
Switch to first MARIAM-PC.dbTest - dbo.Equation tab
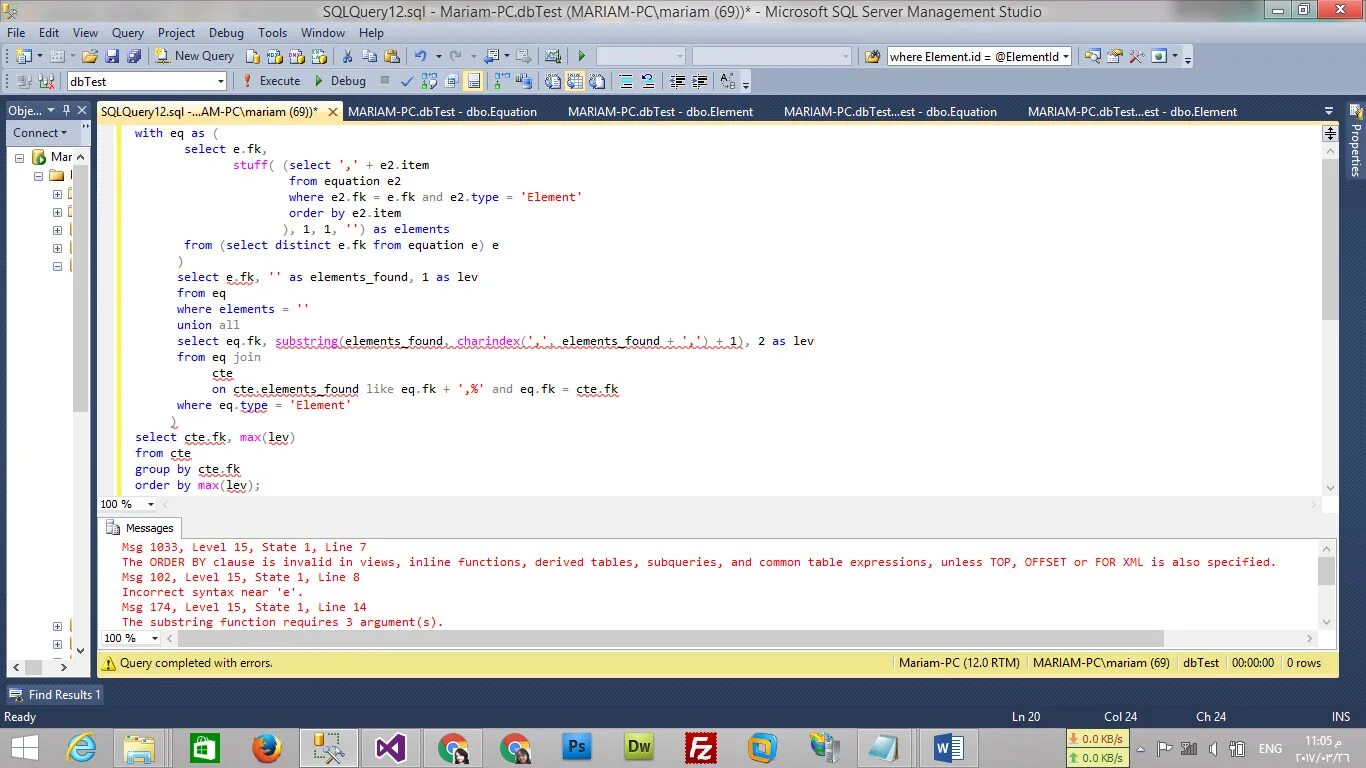pyautogui.click(x=442, y=112)
